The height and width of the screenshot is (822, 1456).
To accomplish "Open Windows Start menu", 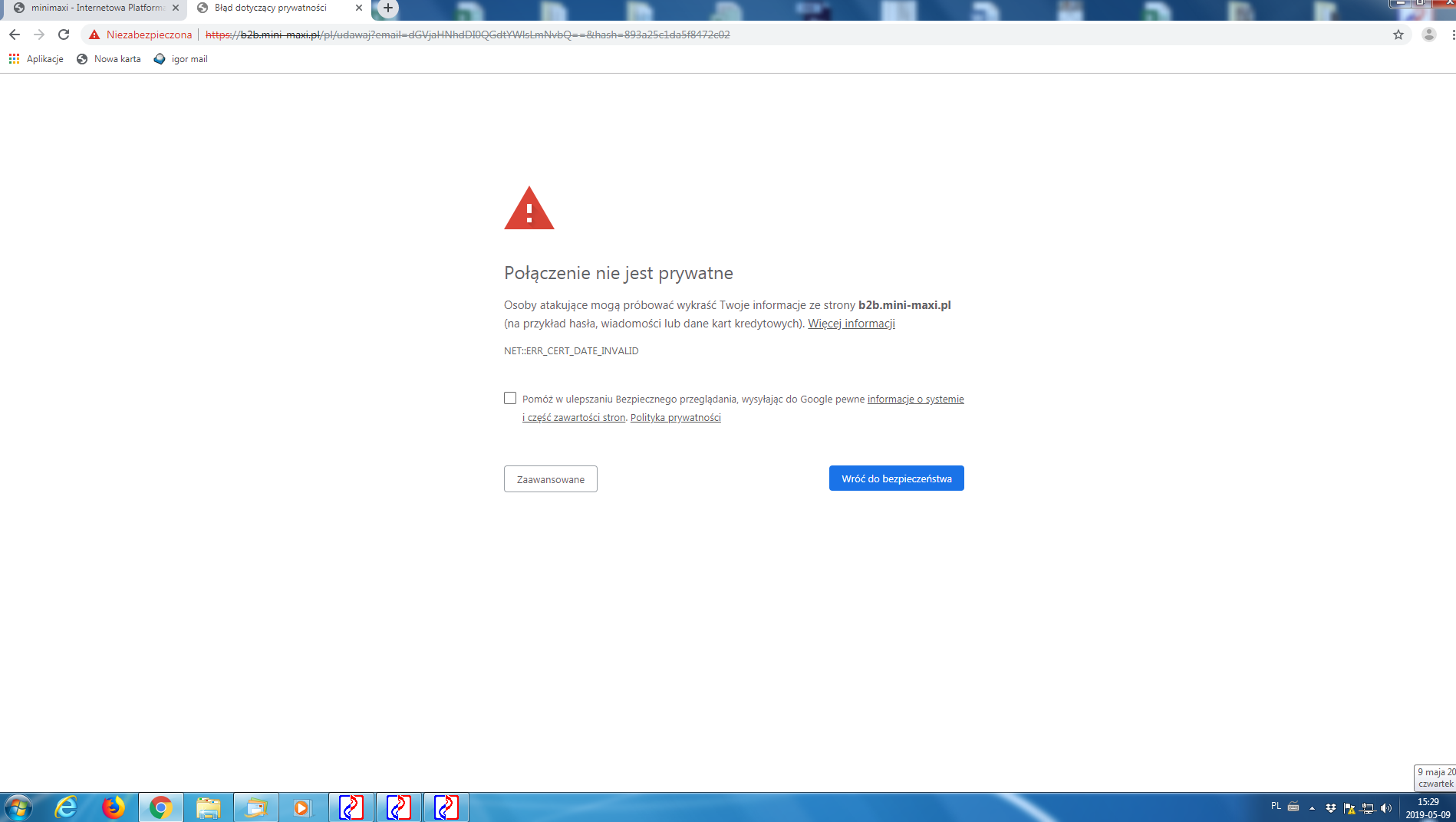I will [x=18, y=807].
